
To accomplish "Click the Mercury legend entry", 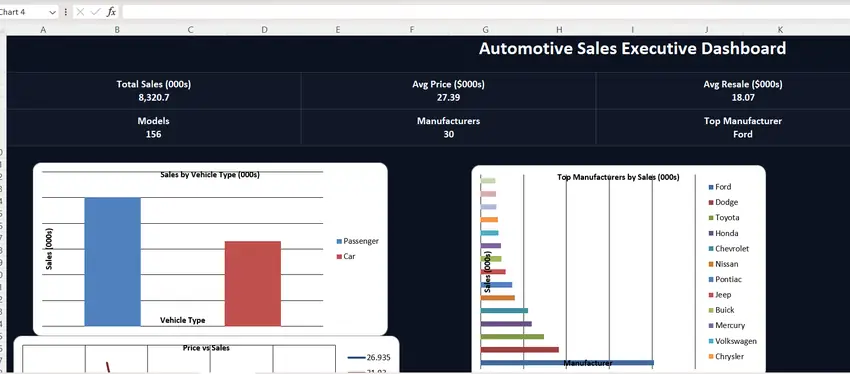I will pos(727,325).
